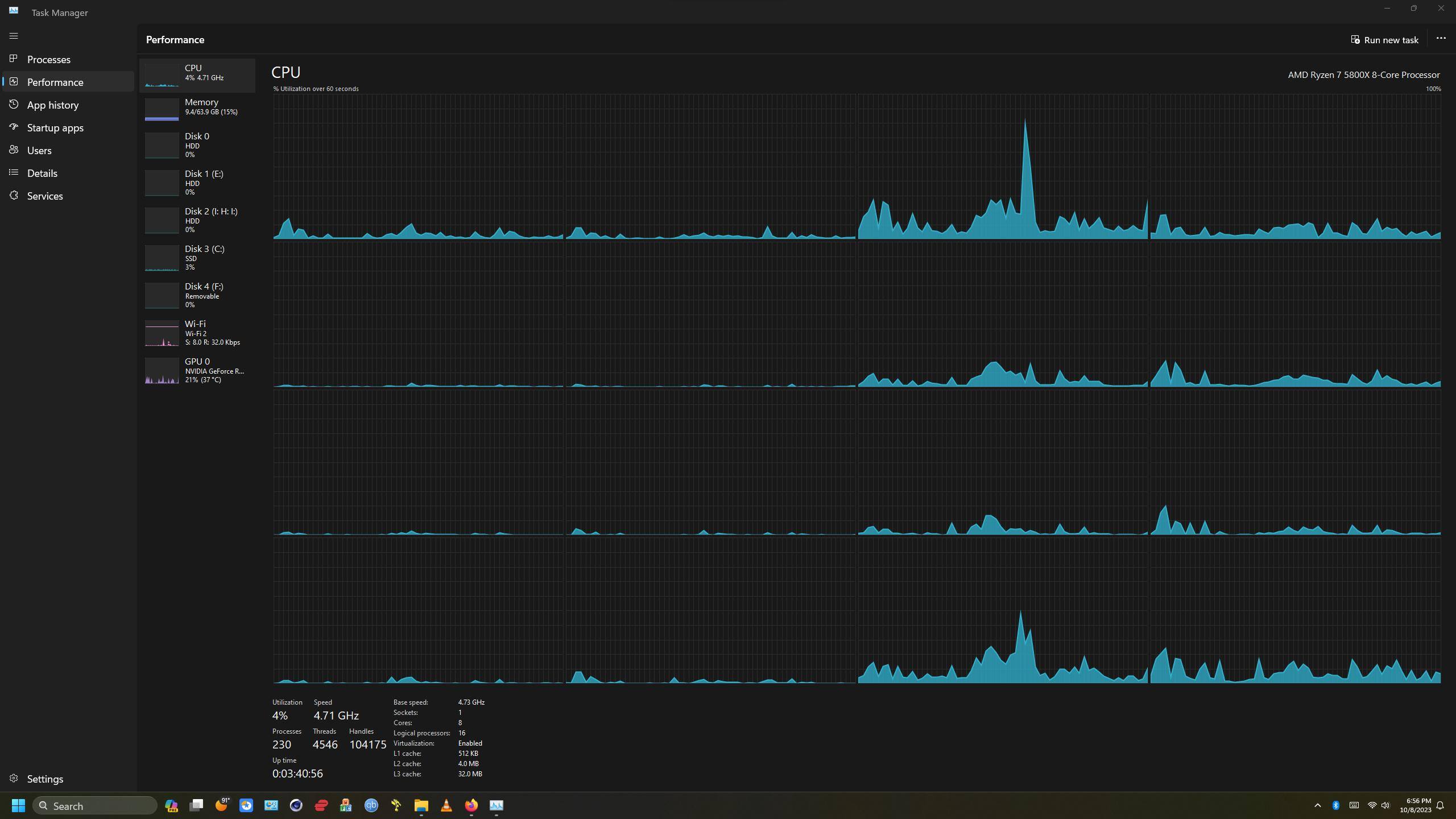1456x819 pixels.
Task: Toggle the hamburger navigation menu
Action: [14, 36]
